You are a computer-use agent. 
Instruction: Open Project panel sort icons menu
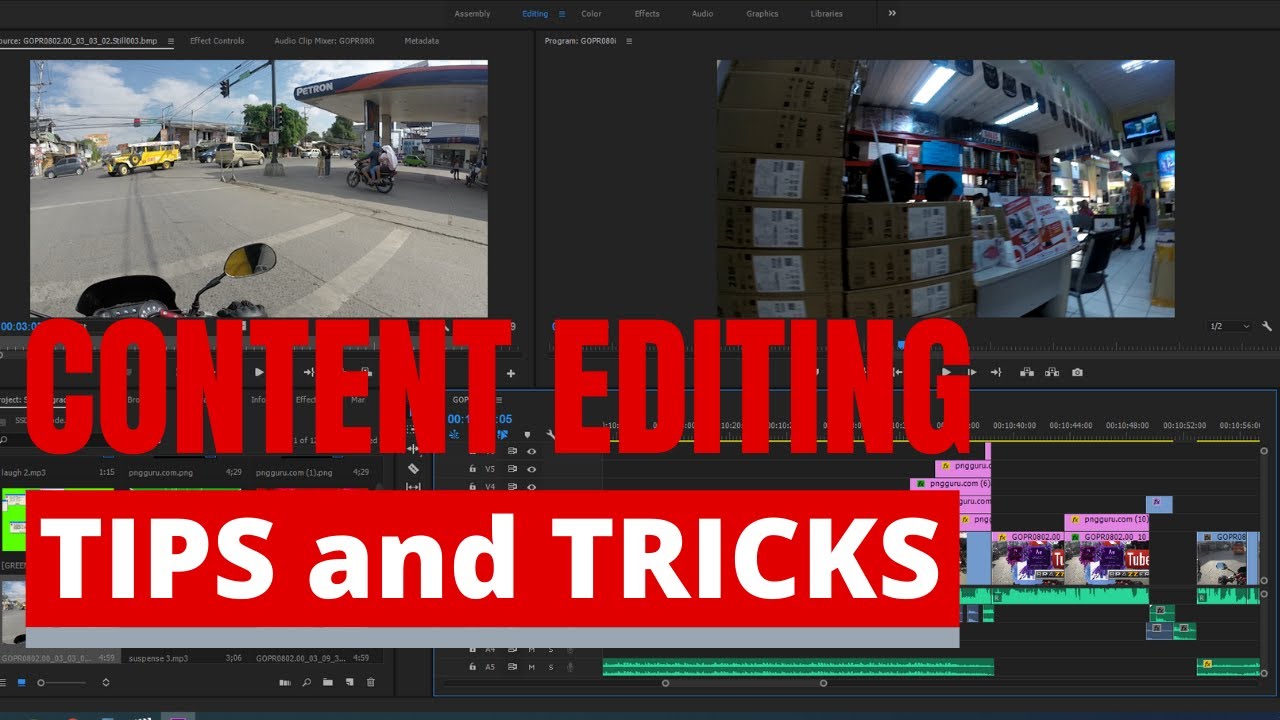coord(106,682)
